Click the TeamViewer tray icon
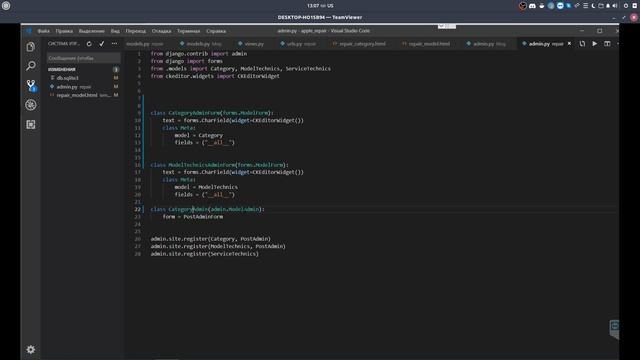 [560, 6]
